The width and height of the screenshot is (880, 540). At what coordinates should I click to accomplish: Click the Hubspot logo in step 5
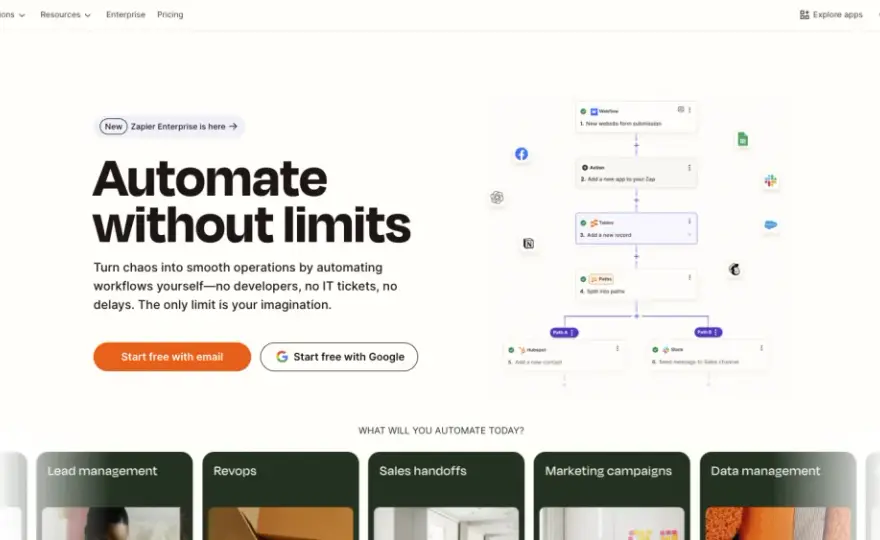point(522,350)
